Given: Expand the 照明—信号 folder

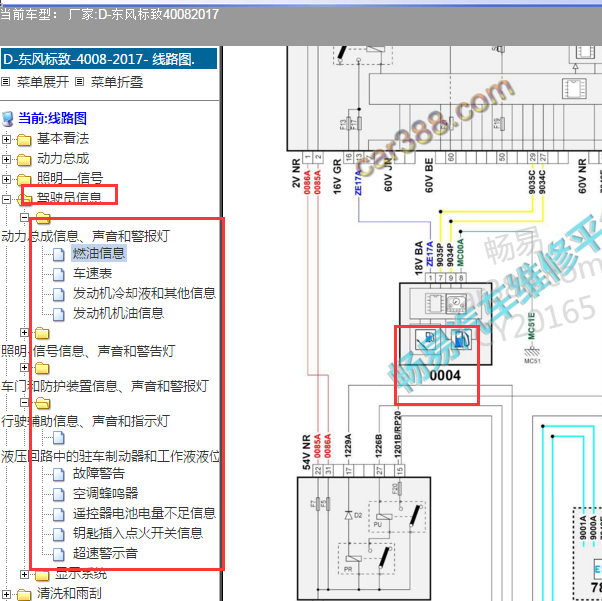Looking at the screenshot, I should tap(6, 179).
